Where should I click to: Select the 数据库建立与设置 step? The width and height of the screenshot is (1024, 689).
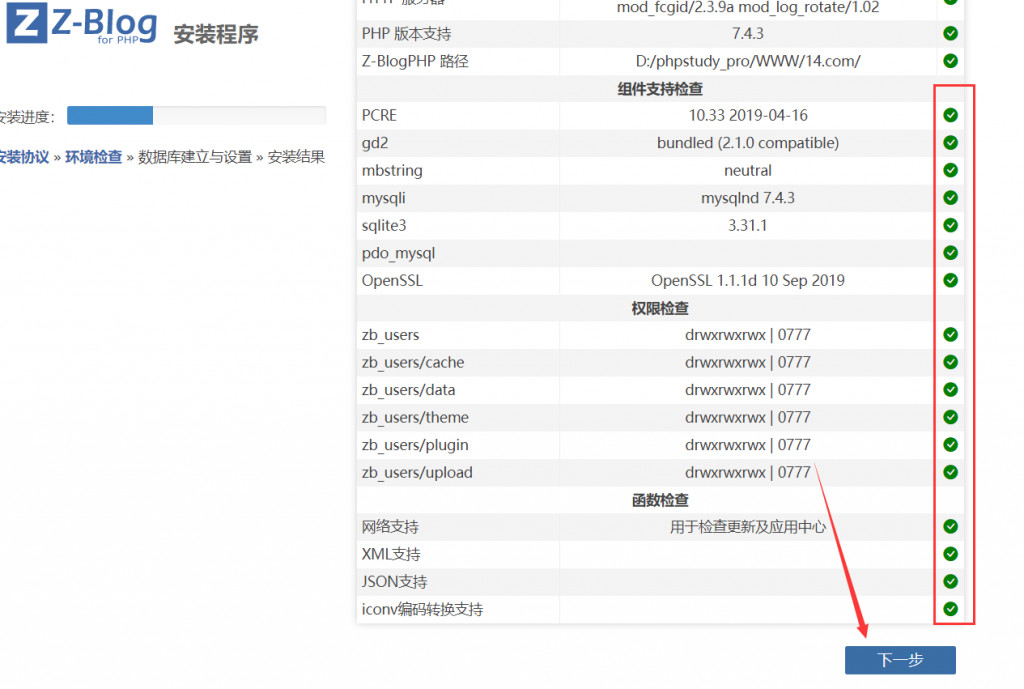click(x=195, y=157)
